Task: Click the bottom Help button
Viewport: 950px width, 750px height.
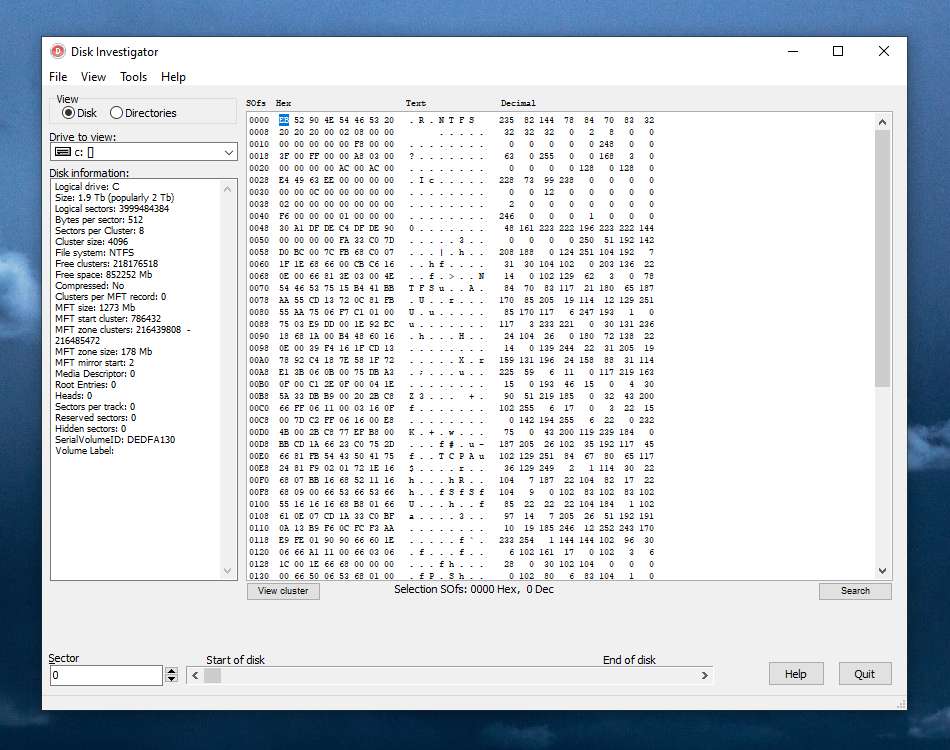Action: click(x=796, y=674)
